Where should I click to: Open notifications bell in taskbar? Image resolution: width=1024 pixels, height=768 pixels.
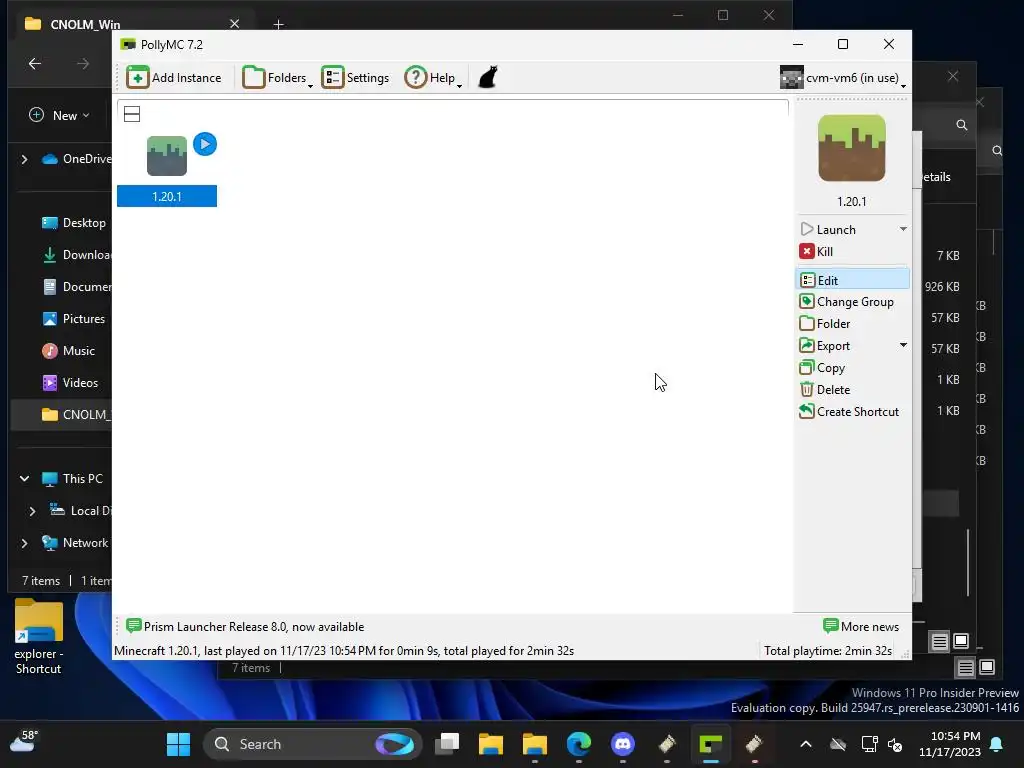pyautogui.click(x=997, y=744)
